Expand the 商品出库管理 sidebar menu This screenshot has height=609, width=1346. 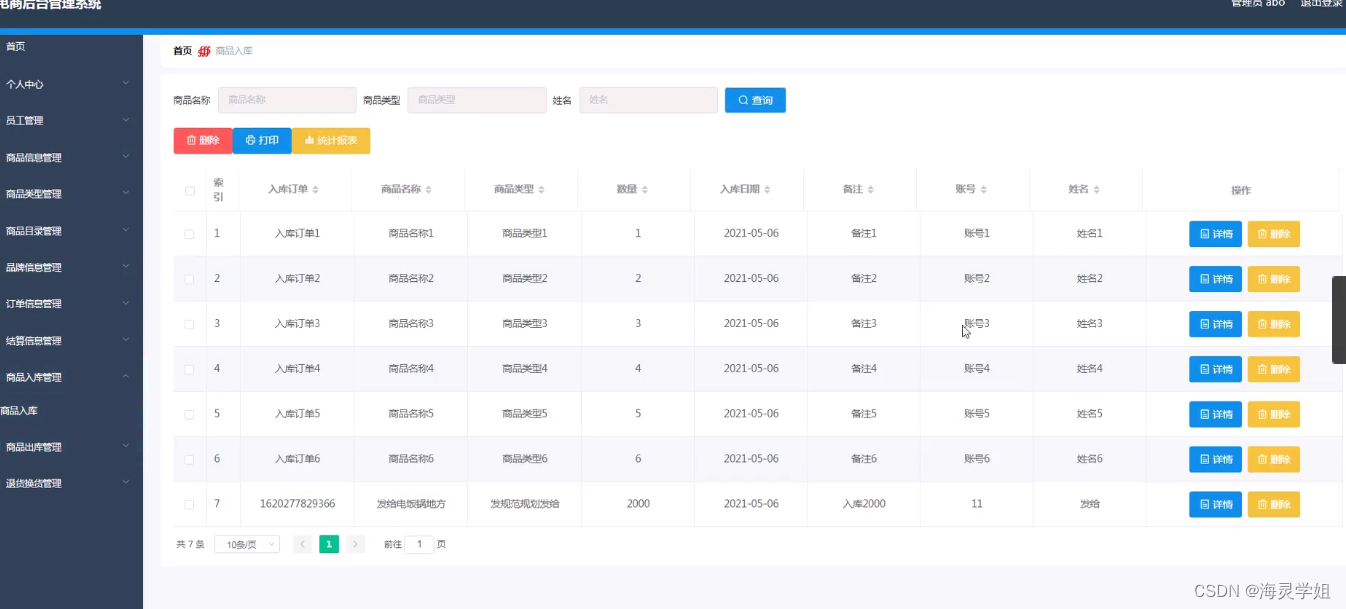tap(71, 447)
